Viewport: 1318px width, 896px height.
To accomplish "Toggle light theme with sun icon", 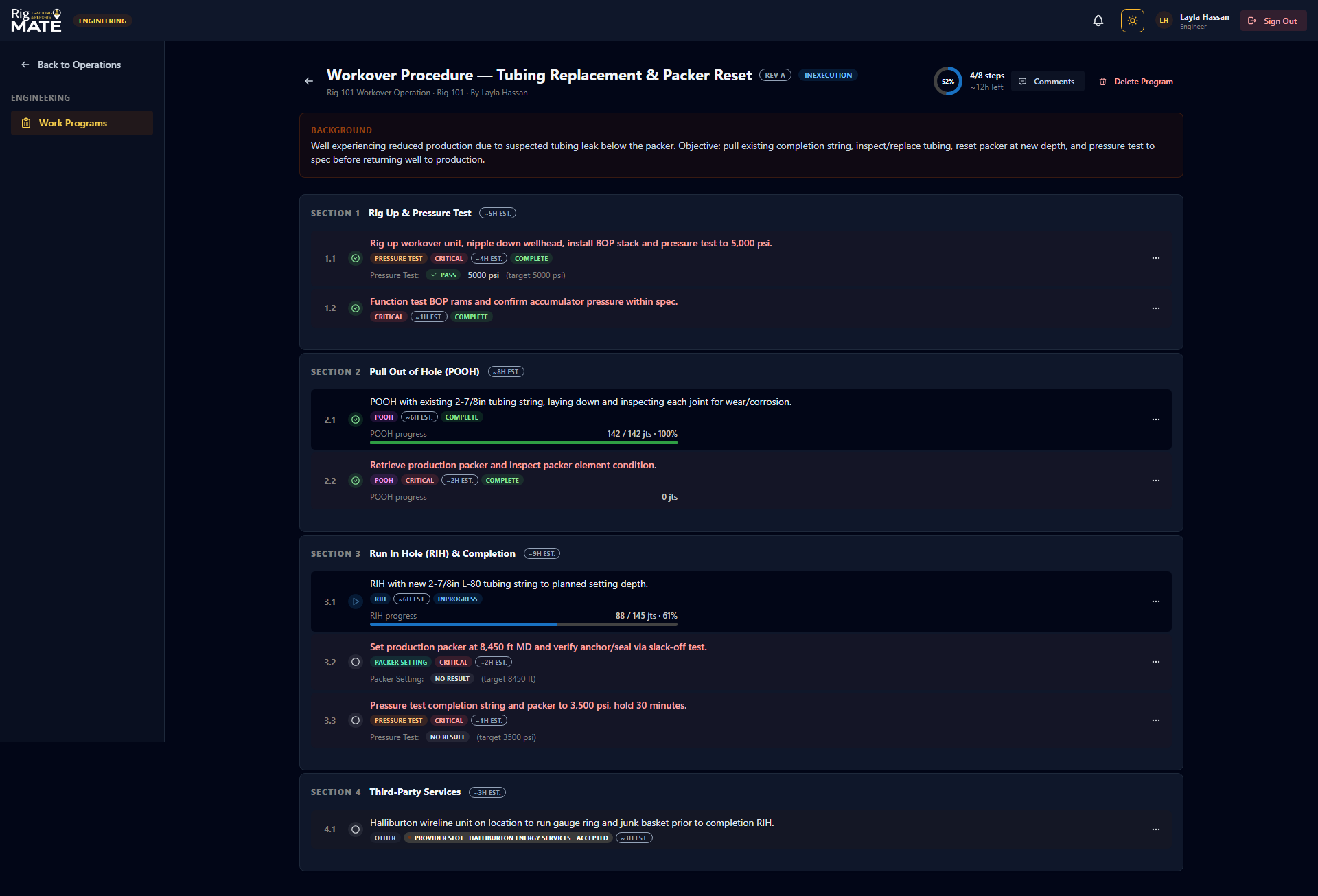I will (x=1133, y=21).
